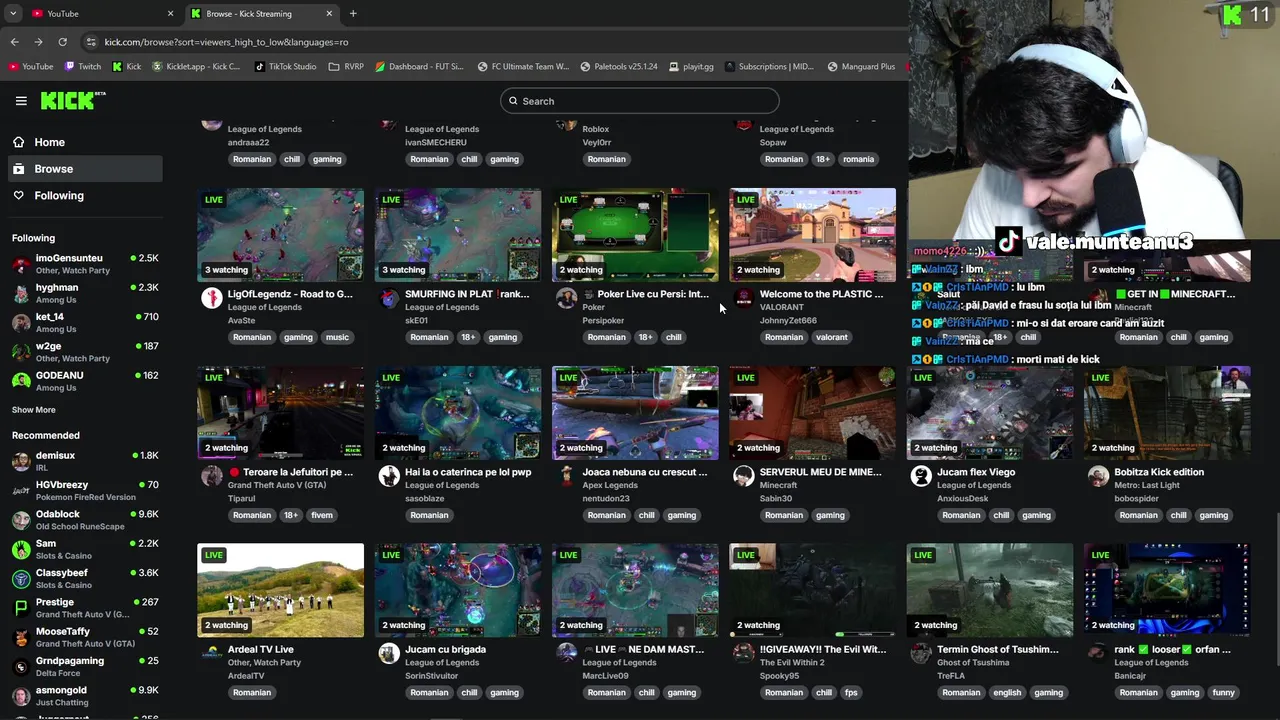Open stream title Jucam flex Viego
The width and height of the screenshot is (1280, 720).
[x=976, y=472]
